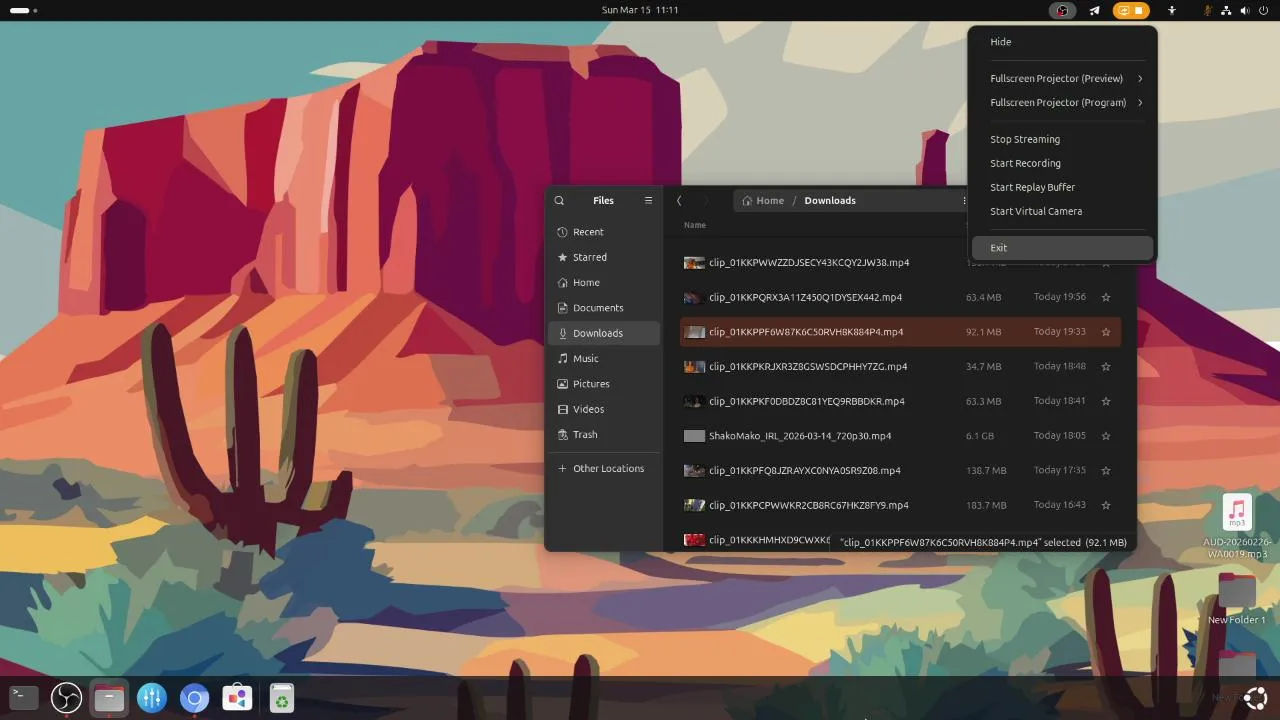This screenshot has width=1280, height=720.
Task: Select Hide in the OBS tray menu
Action: tap(1063, 42)
